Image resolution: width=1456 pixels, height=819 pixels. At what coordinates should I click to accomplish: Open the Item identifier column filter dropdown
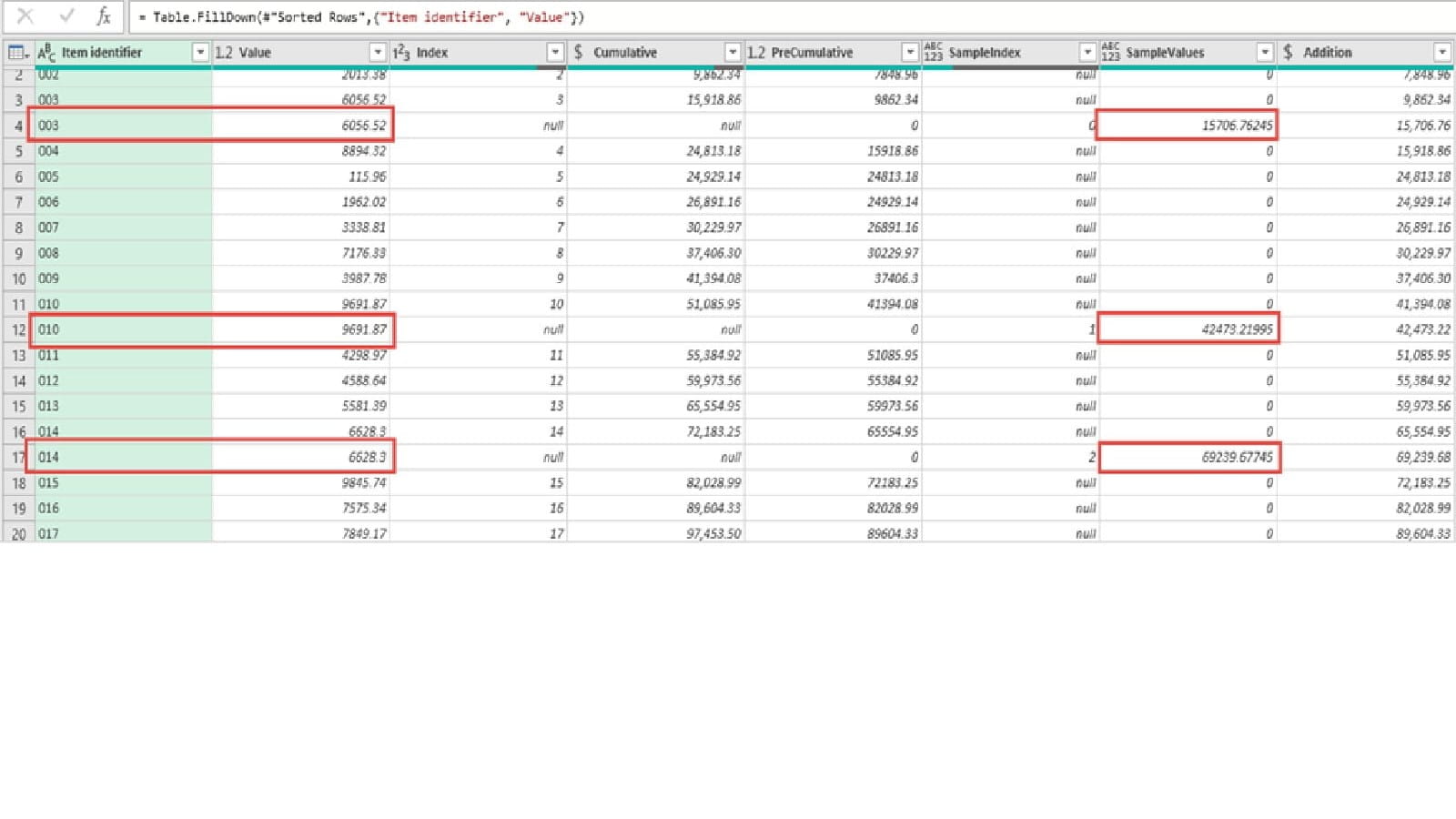(200, 53)
